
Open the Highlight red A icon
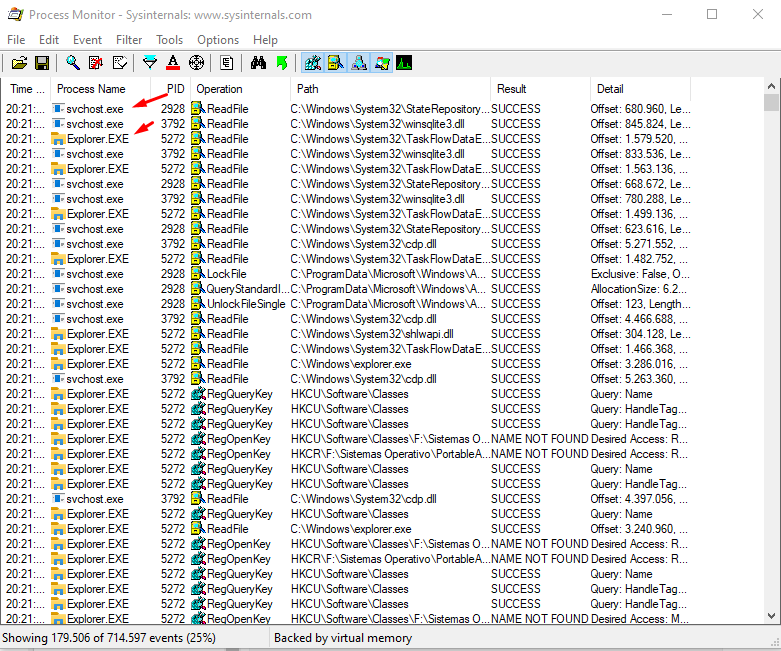point(173,63)
